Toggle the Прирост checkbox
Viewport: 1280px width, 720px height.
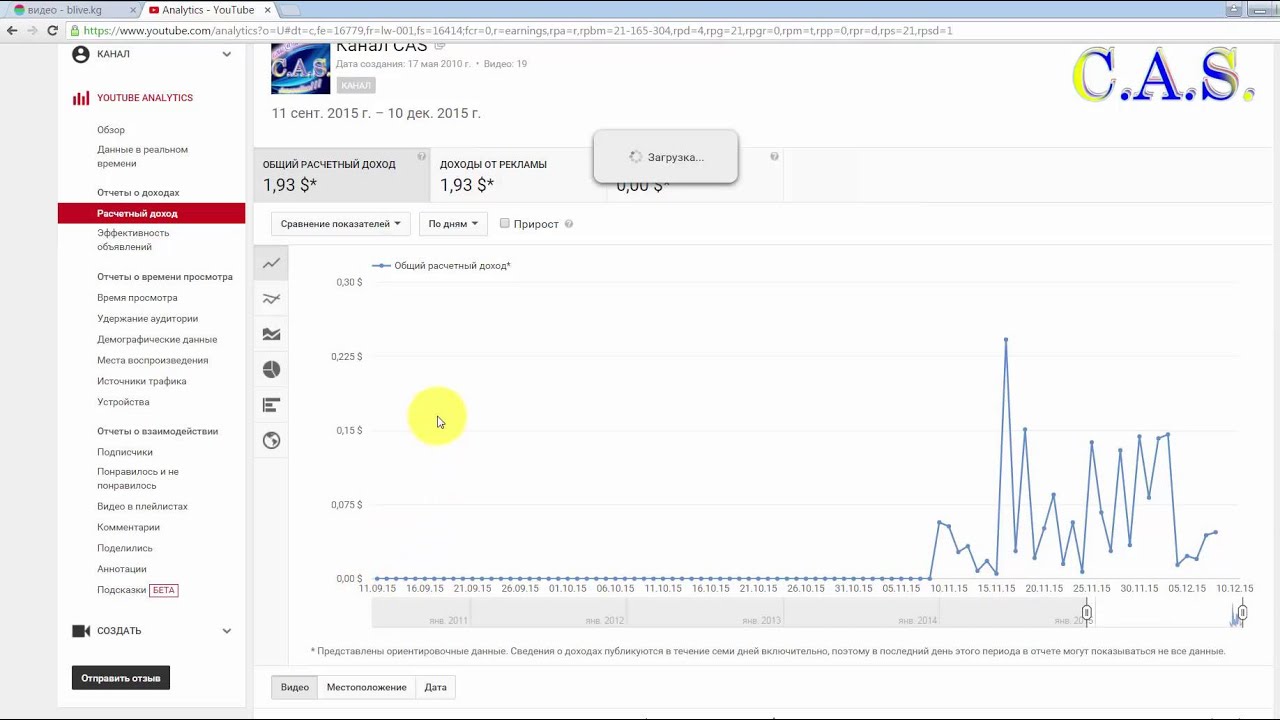pos(505,223)
